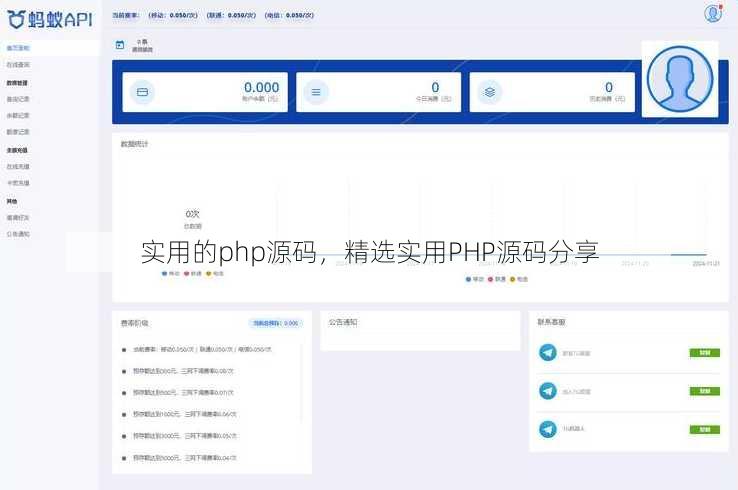Click the Telegram icon in the middle 联系客服 row
The width and height of the screenshot is (738, 490).
[x=547, y=391]
